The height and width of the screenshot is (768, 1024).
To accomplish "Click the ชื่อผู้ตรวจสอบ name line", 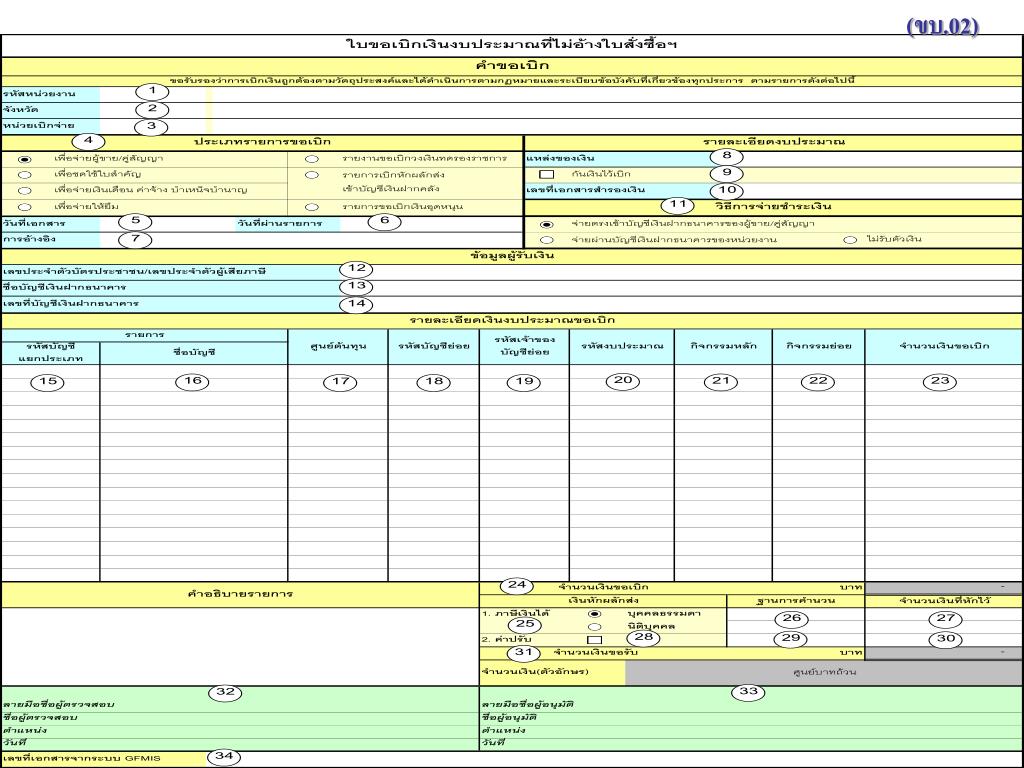I will (240, 718).
